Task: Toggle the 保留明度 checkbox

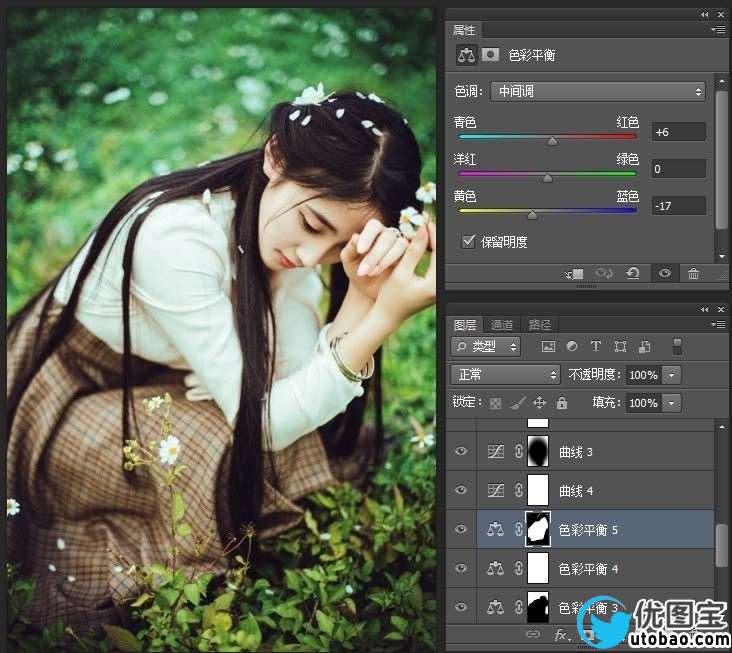Action: [468, 241]
